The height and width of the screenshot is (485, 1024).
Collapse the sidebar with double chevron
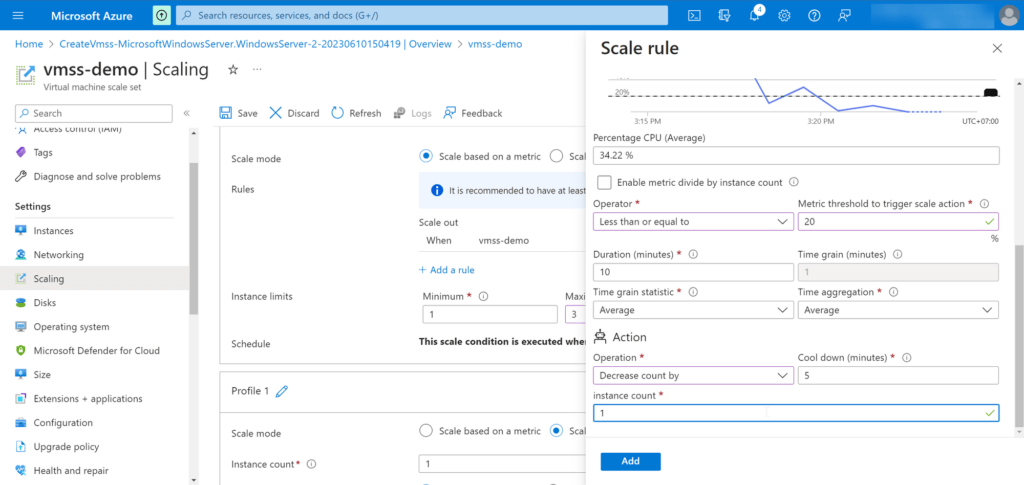tap(186, 113)
